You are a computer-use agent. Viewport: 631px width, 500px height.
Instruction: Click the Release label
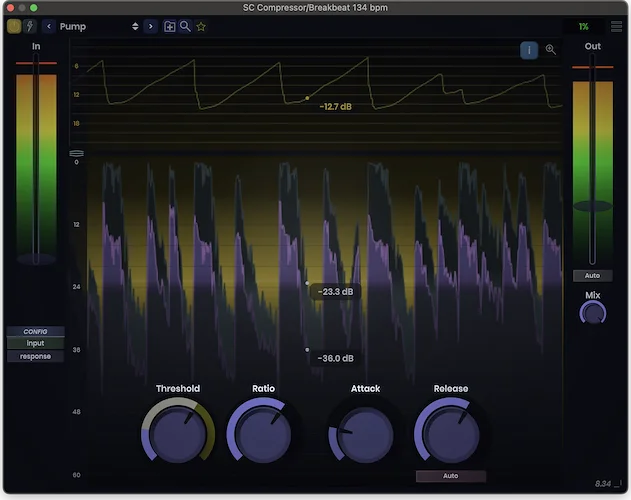[x=451, y=388]
